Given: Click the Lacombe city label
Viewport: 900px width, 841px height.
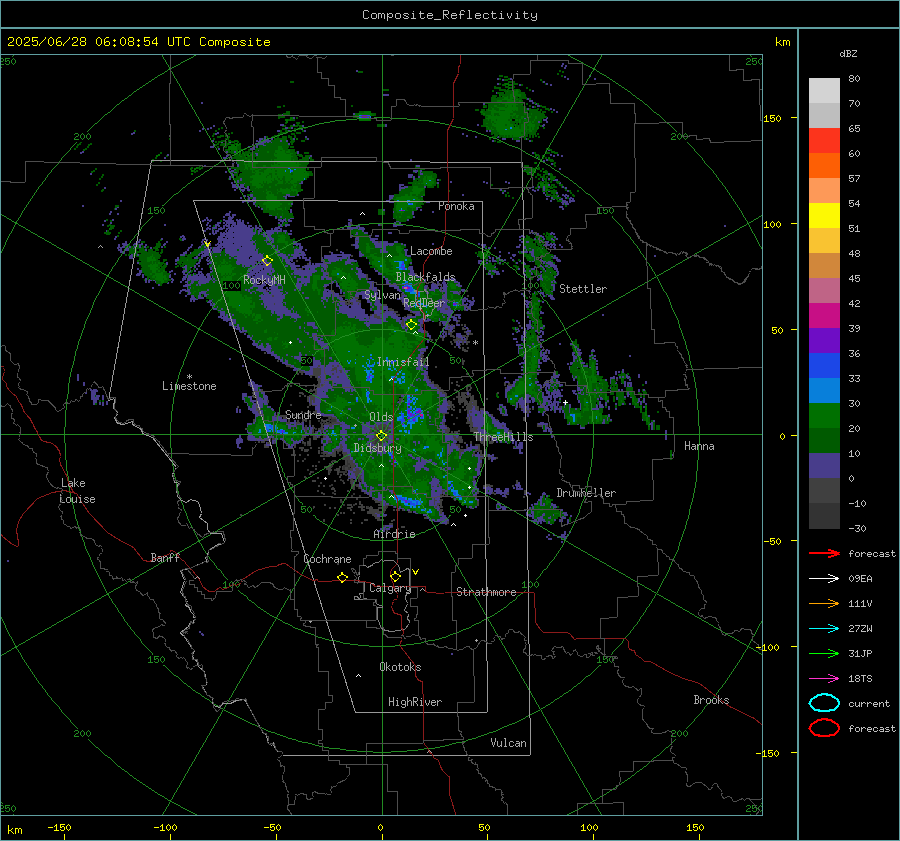Looking at the screenshot, I should coord(431,251).
